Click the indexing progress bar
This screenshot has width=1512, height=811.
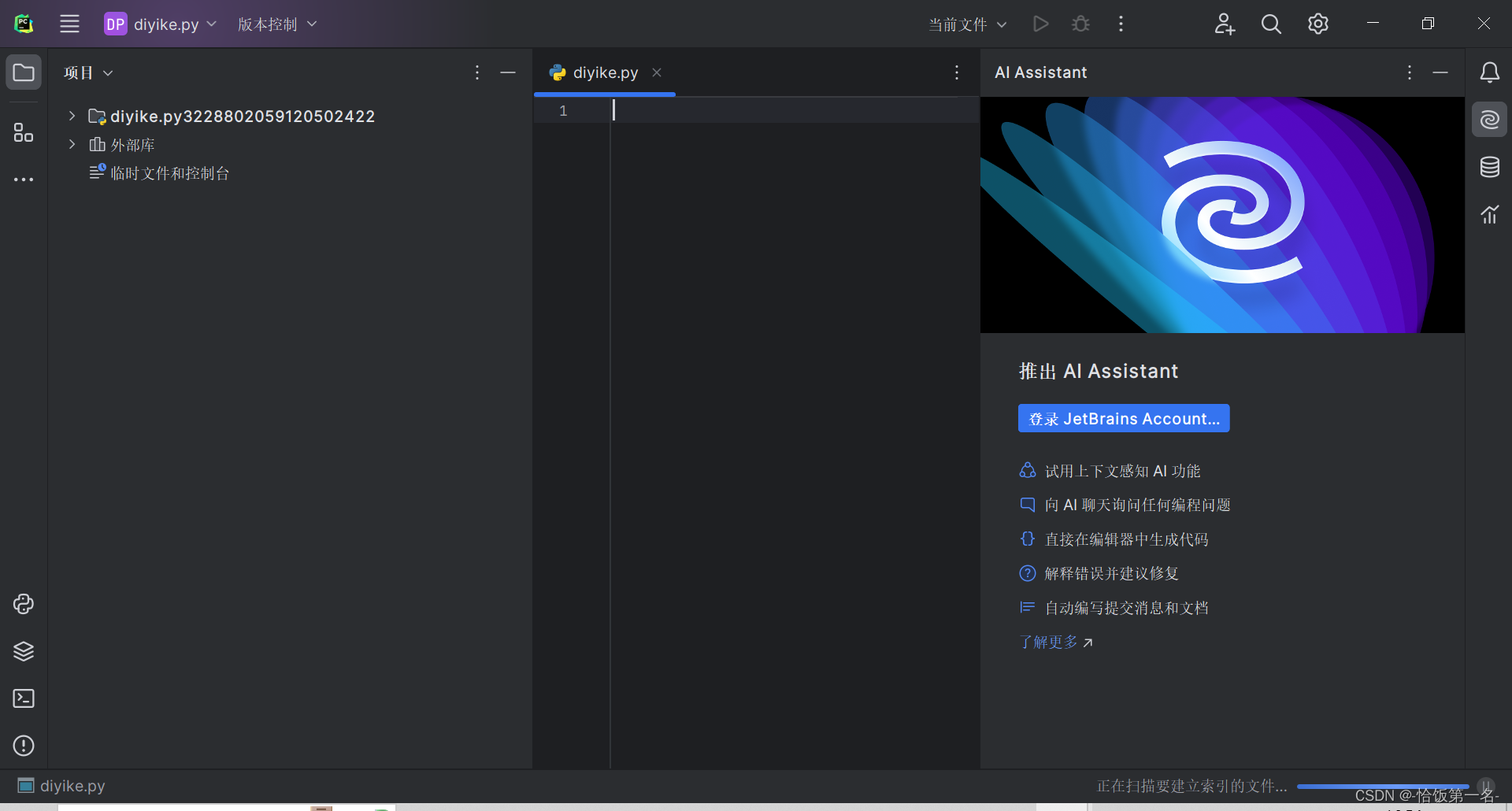coord(1384,786)
